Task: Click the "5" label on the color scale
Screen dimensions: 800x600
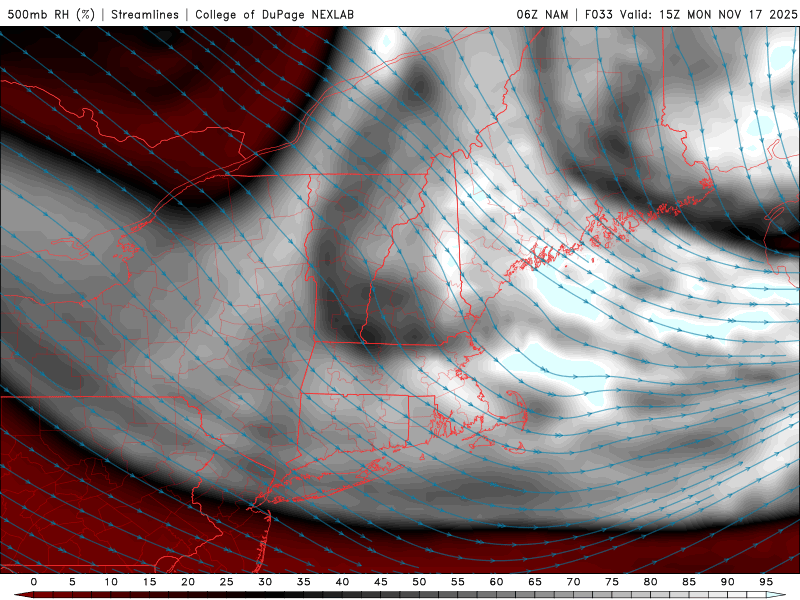Action: (72, 582)
